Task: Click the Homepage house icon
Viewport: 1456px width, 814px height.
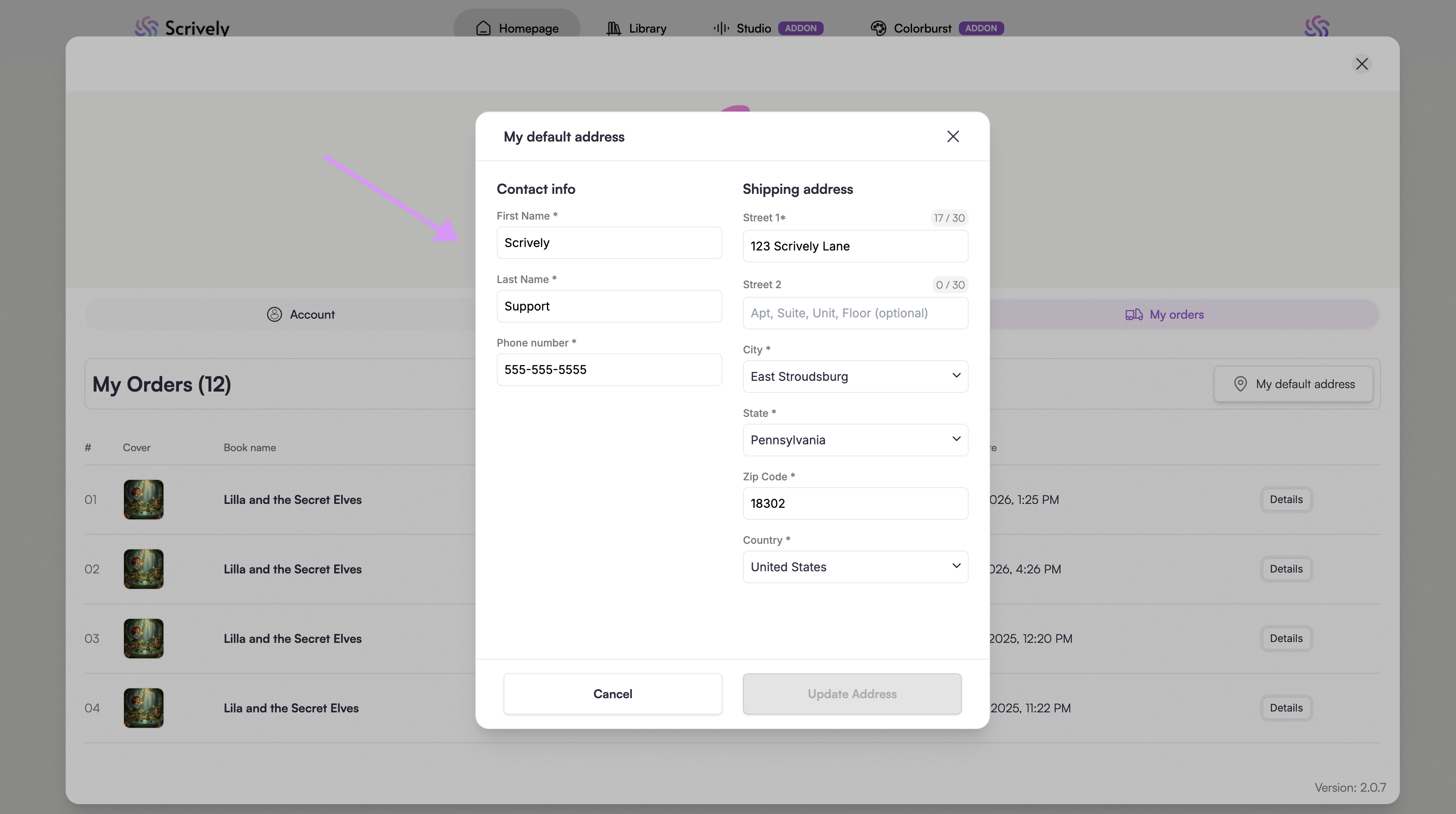Action: (x=483, y=28)
